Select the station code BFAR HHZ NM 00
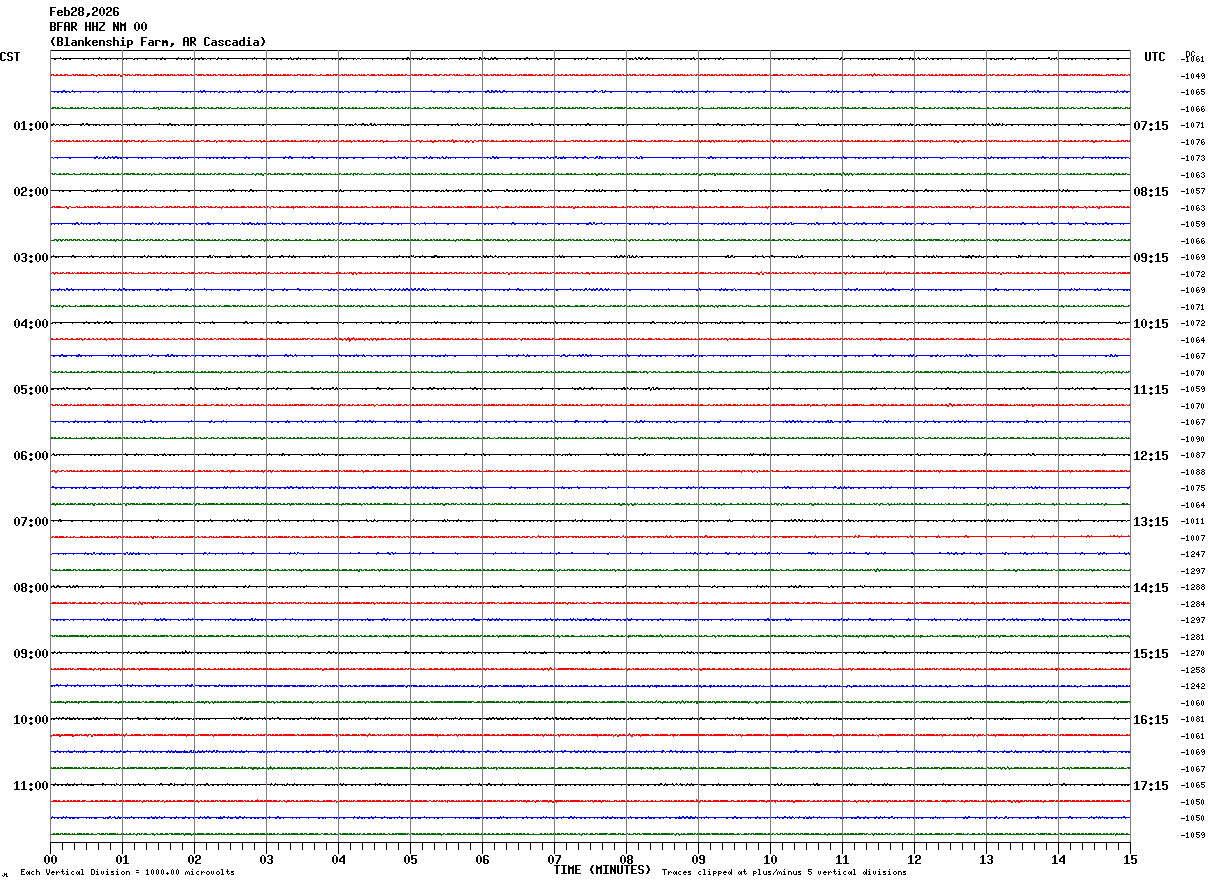 point(98,27)
